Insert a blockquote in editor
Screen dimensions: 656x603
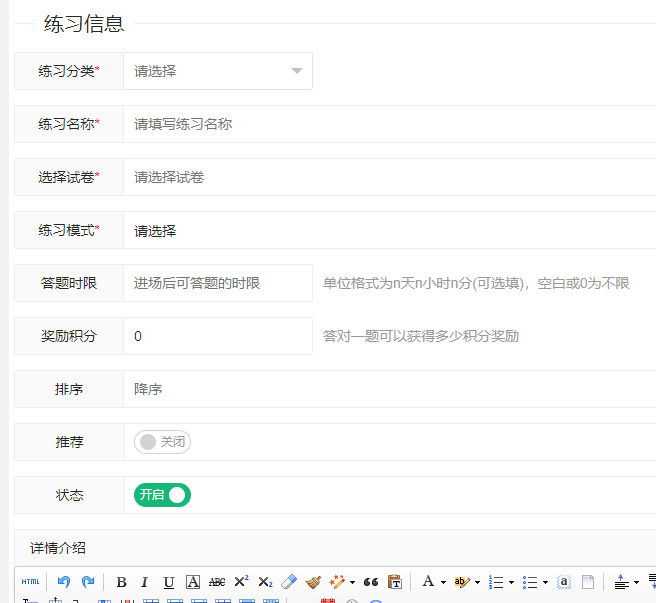pyautogui.click(x=371, y=582)
